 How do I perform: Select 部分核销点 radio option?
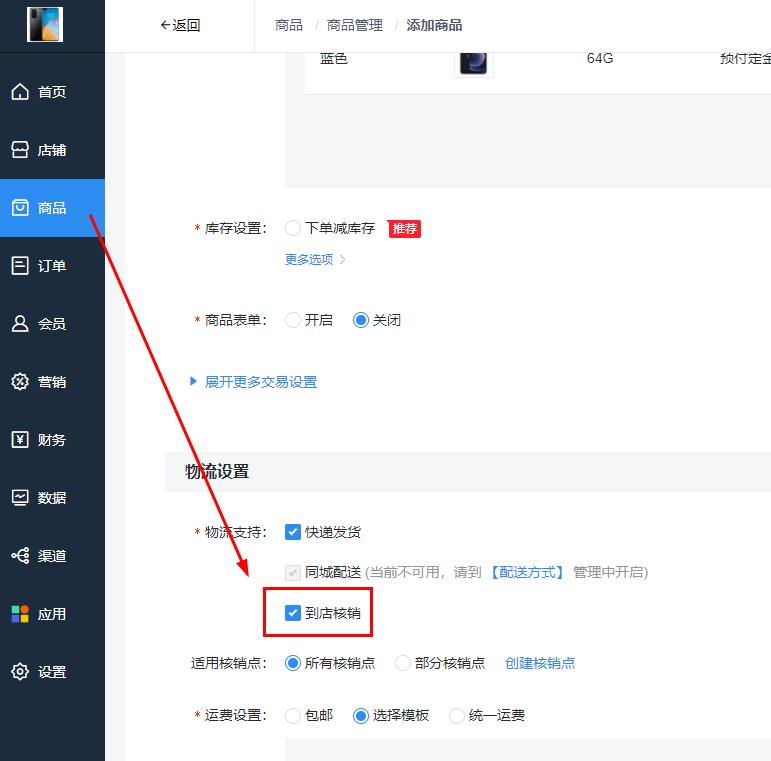[x=403, y=663]
